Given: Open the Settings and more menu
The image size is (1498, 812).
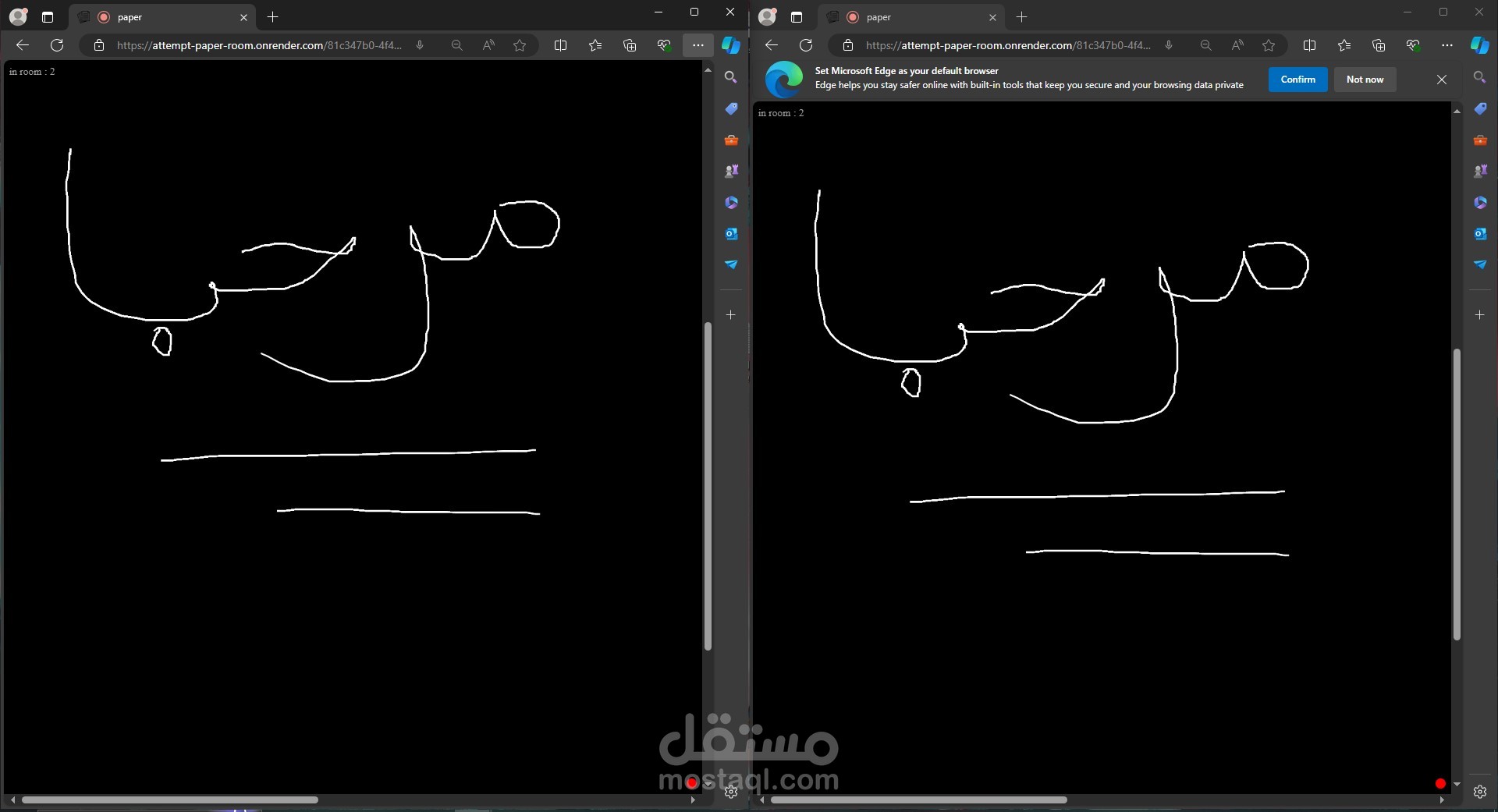Looking at the screenshot, I should (x=698, y=45).
